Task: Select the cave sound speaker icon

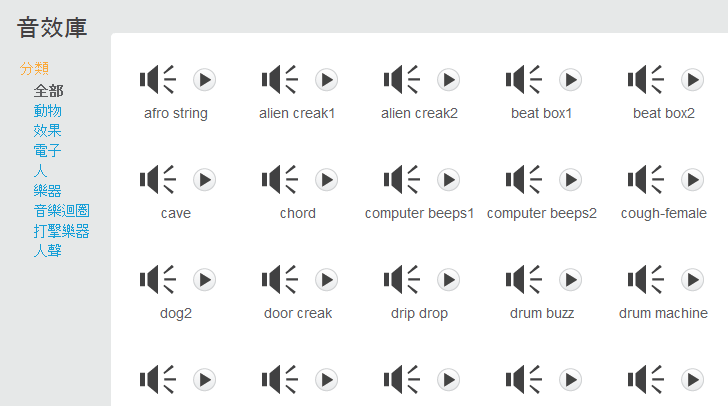Action: (157, 179)
